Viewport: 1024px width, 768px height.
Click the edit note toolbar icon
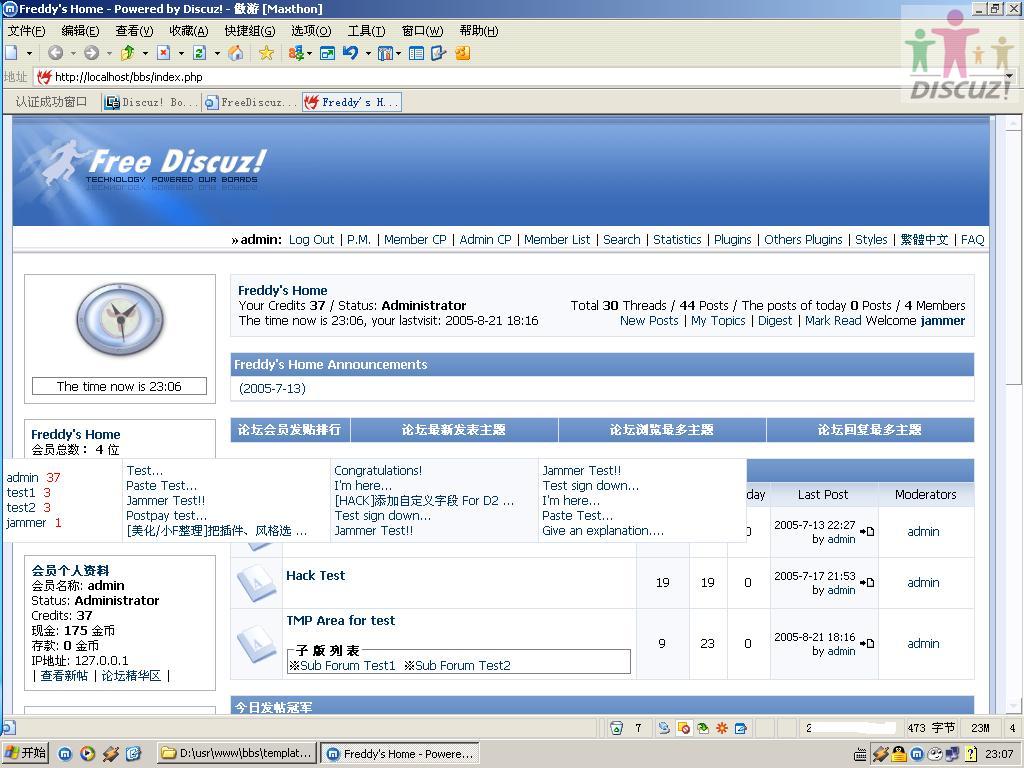coord(438,53)
